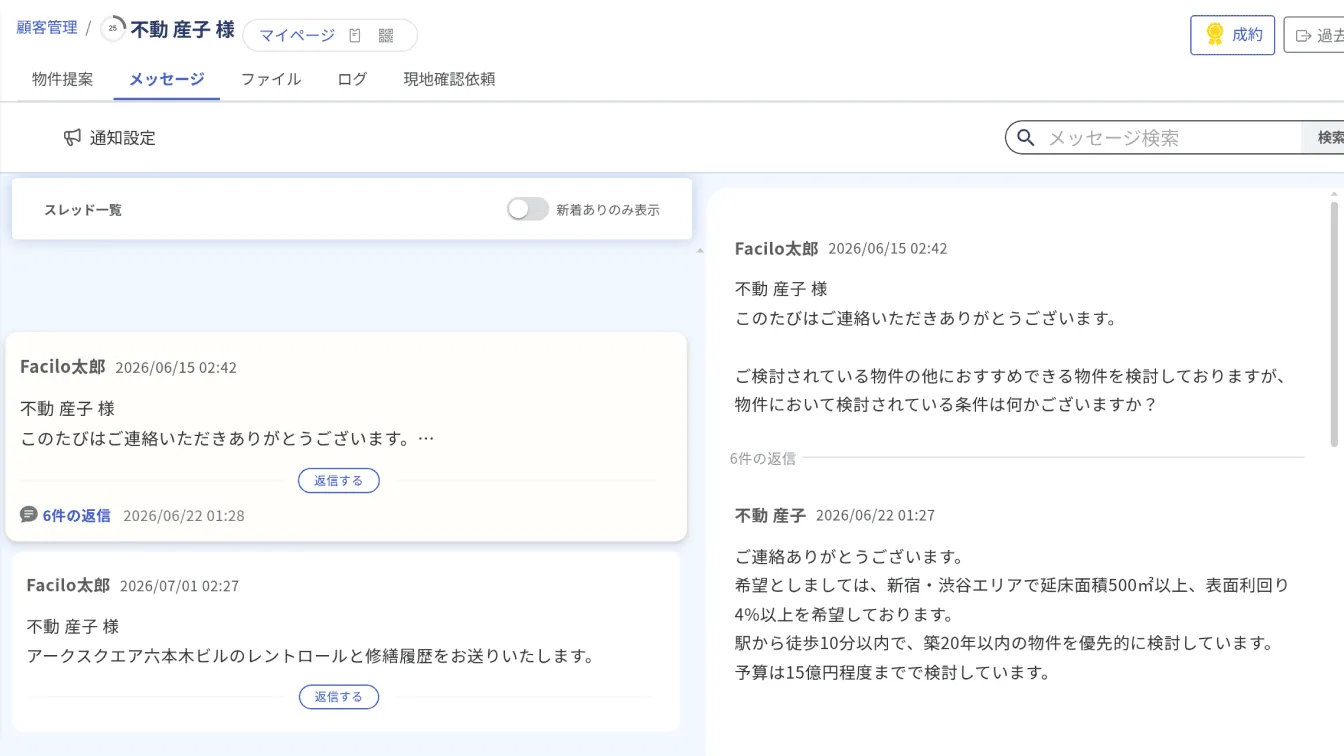The height and width of the screenshot is (756, 1344).
Task: Click 返信する in the 2026/07/01 thread
Action: coord(339,697)
